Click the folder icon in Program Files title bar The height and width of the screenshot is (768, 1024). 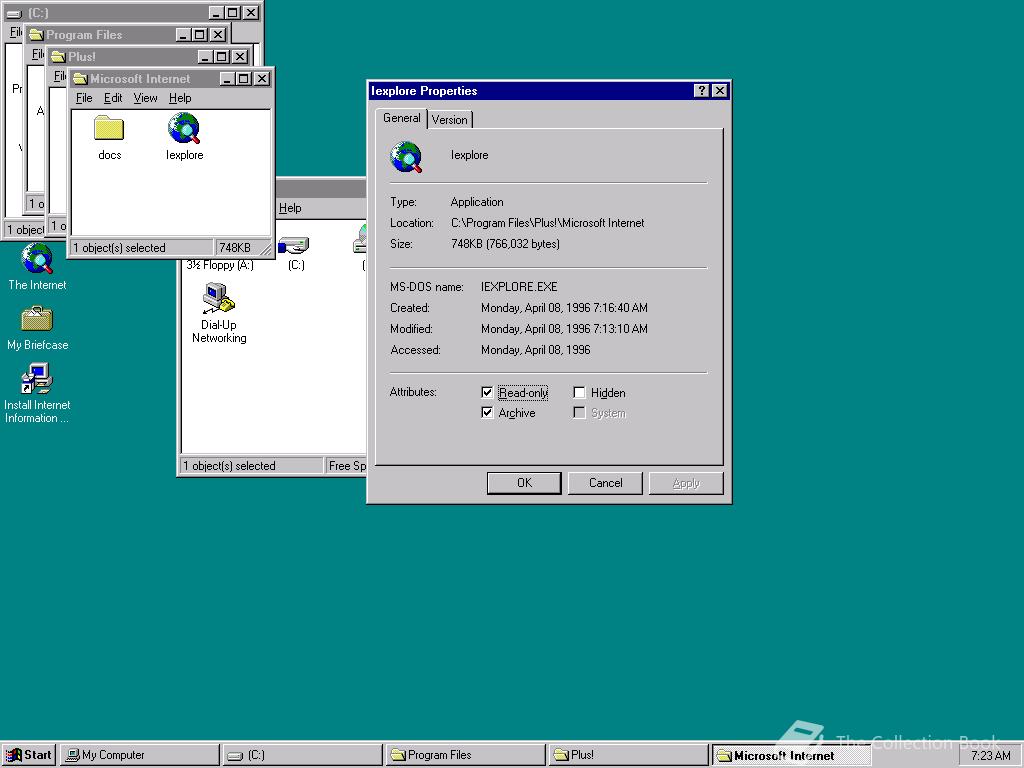pos(36,35)
